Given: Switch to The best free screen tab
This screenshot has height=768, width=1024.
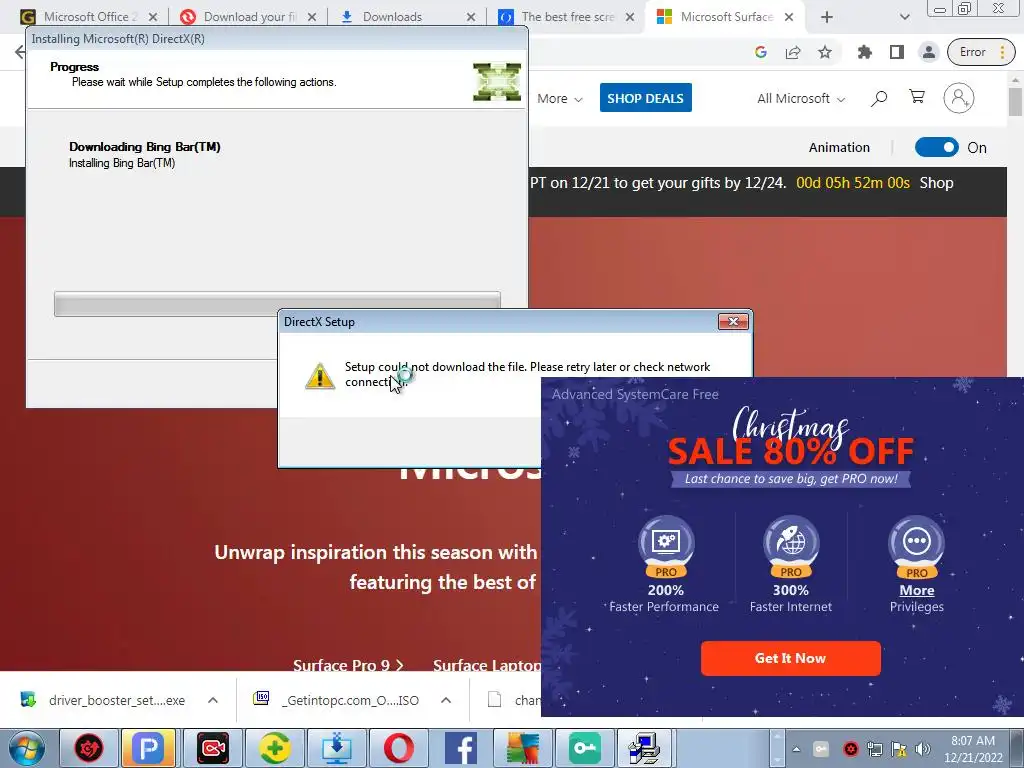Looking at the screenshot, I should [x=567, y=17].
